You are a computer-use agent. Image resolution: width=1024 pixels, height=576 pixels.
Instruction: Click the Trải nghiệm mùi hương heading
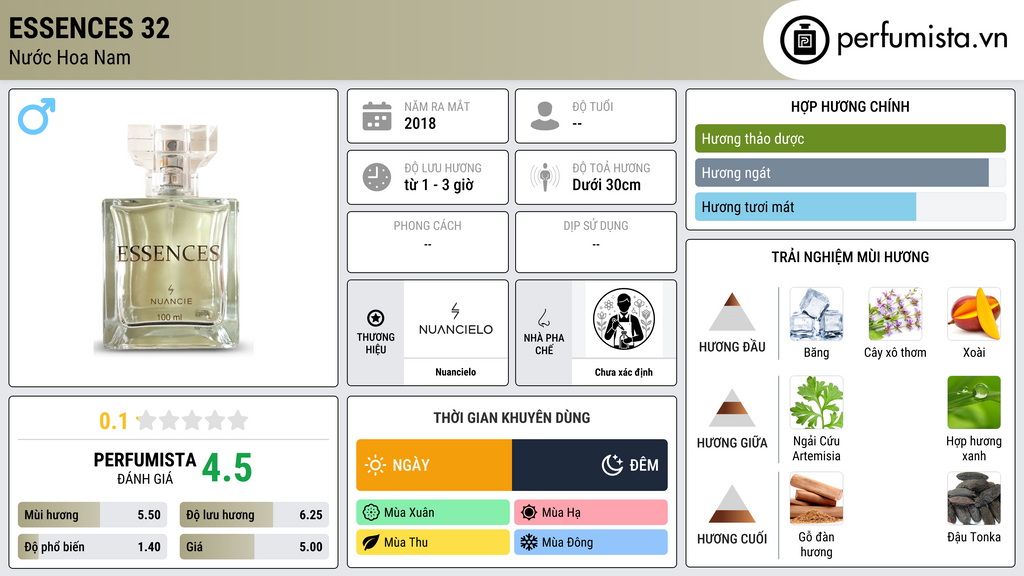coord(850,257)
